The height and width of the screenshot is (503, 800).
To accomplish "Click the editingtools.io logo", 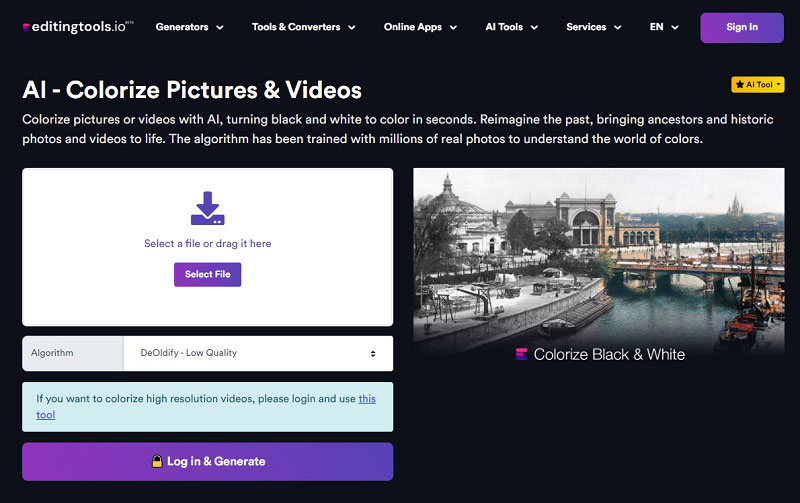I will tap(78, 27).
